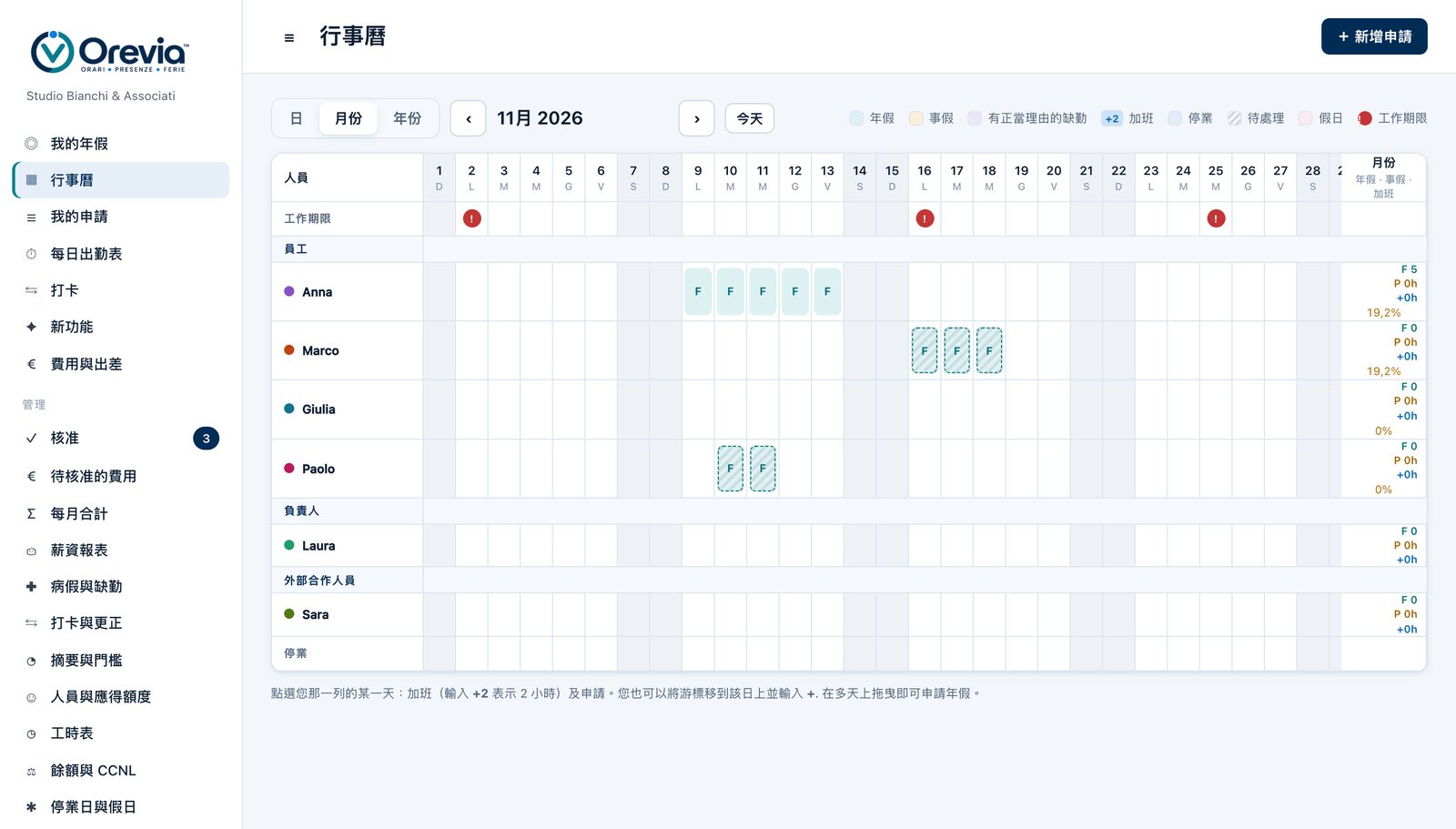Click the euro icon beside 費用與出差
Viewport: 1456px width, 829px height.
point(31,364)
